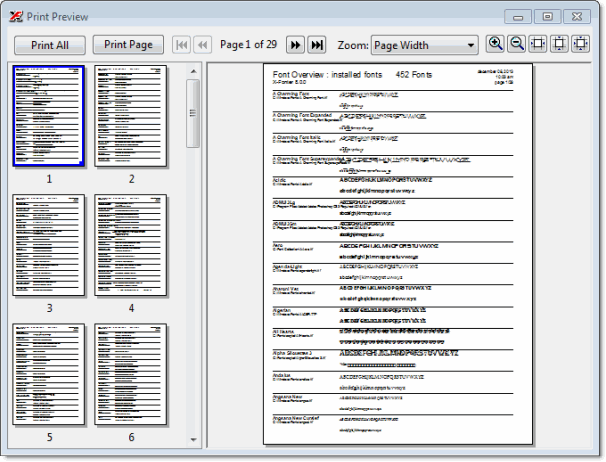This screenshot has width=606, height=462.
Task: Click the Algerian font entry in preview
Action: (x=393, y=315)
